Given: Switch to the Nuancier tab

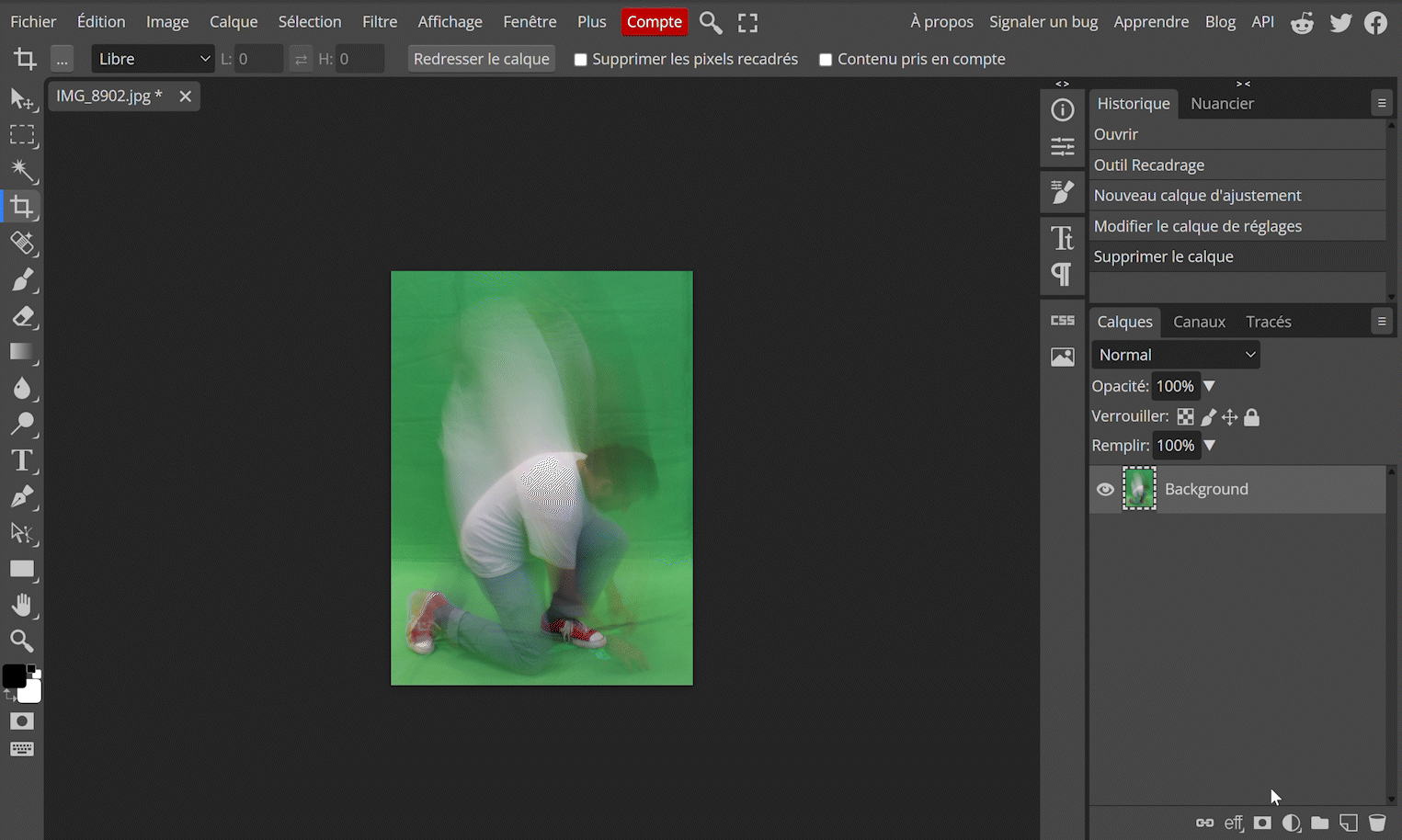Looking at the screenshot, I should coord(1222,104).
